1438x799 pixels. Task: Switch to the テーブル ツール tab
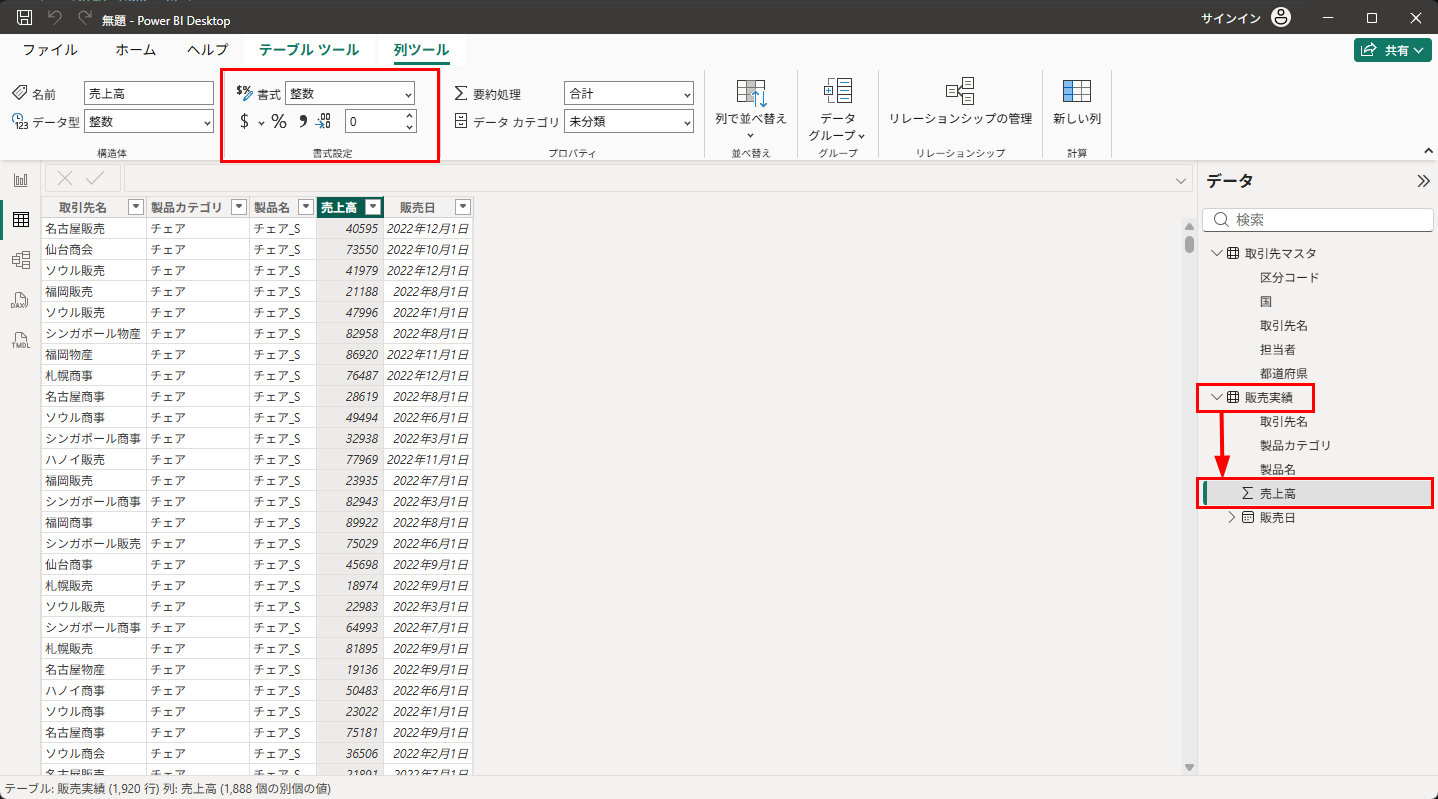coord(309,49)
